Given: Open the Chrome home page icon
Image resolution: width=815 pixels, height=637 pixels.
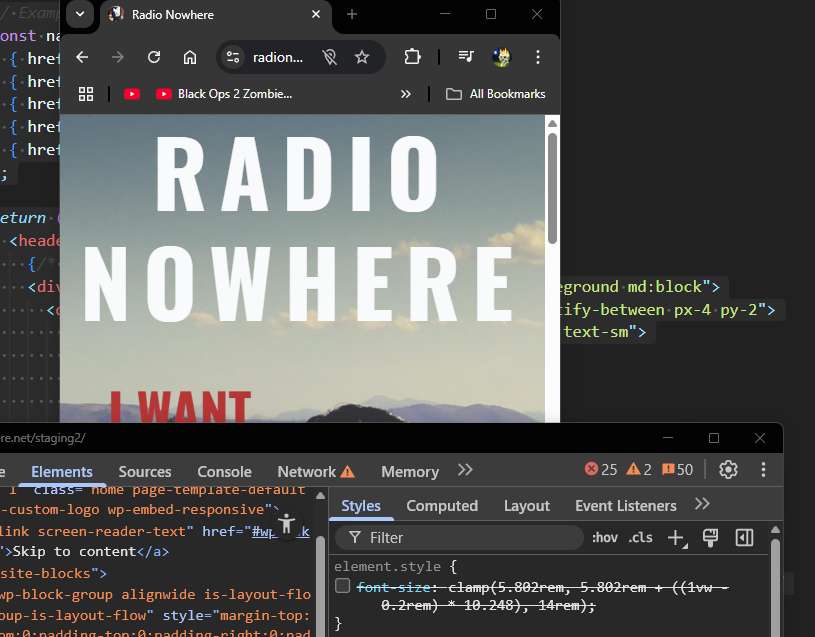Looking at the screenshot, I should [190, 57].
